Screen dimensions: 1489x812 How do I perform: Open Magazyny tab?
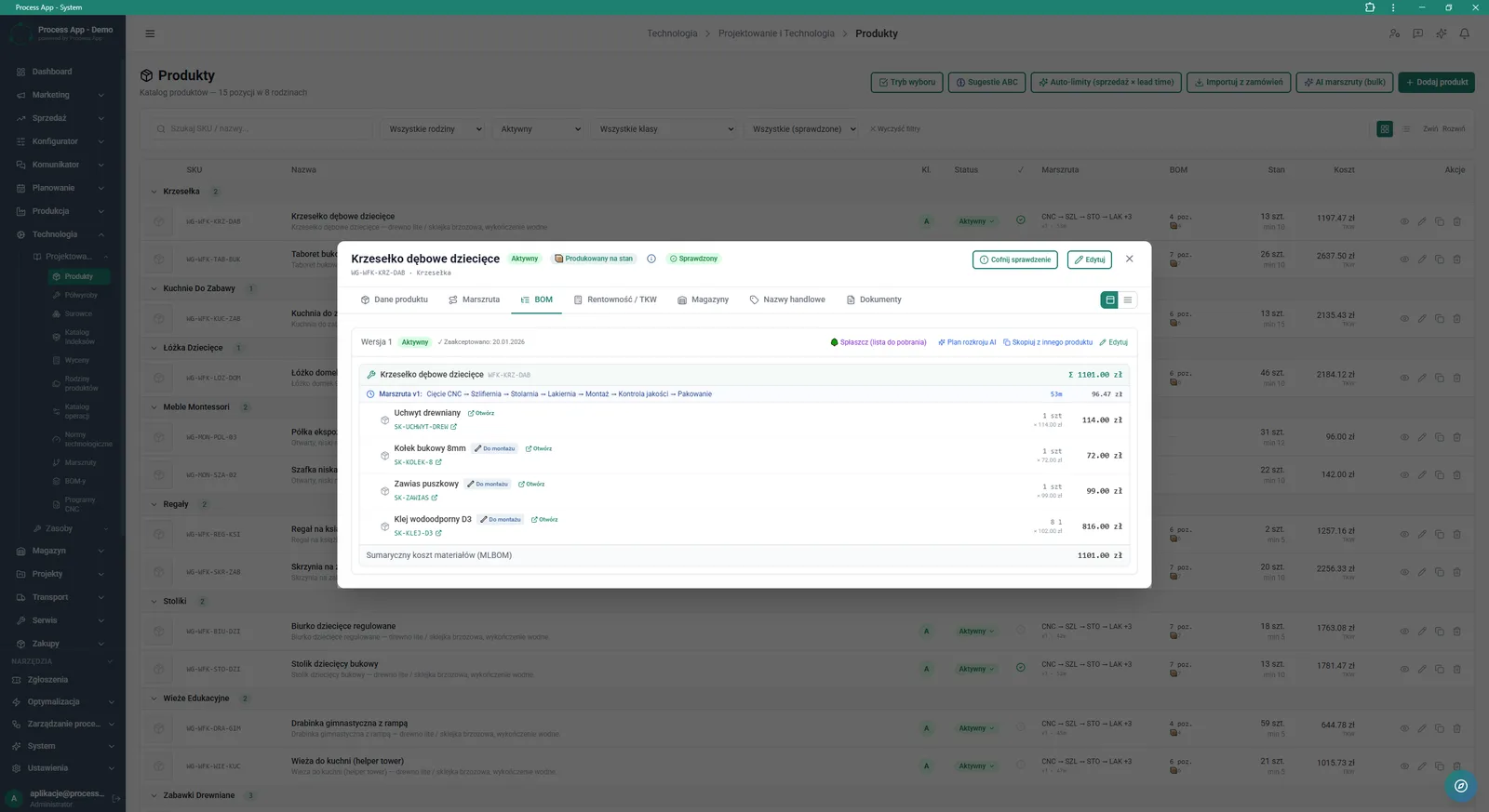pos(703,300)
